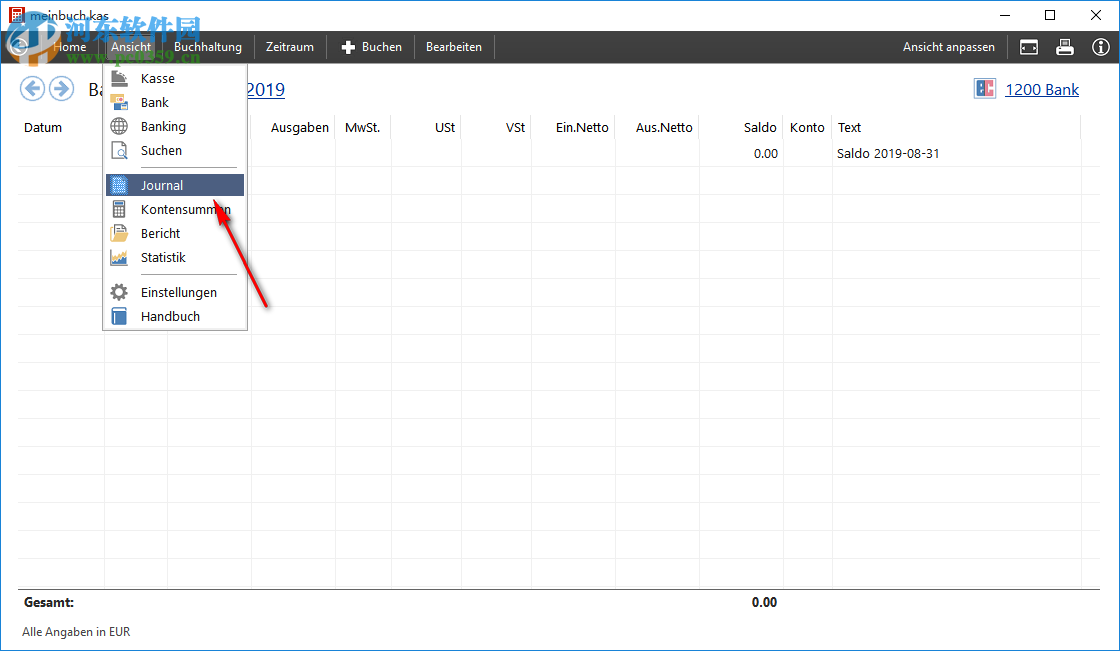
Task: Go to the next period with the forward arrow
Action: [x=61, y=89]
